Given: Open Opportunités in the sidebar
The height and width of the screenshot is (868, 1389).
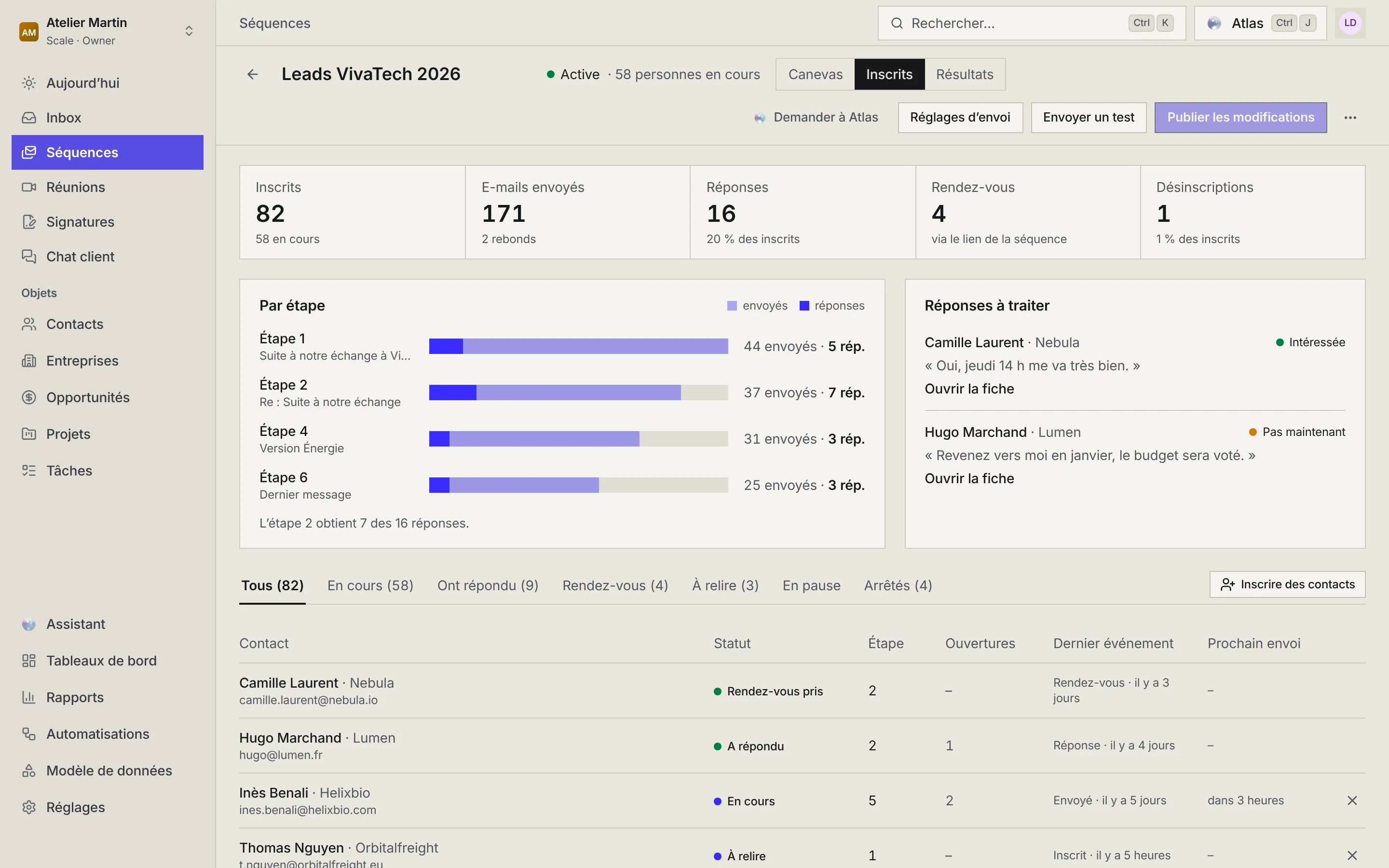Looking at the screenshot, I should 108,397.
